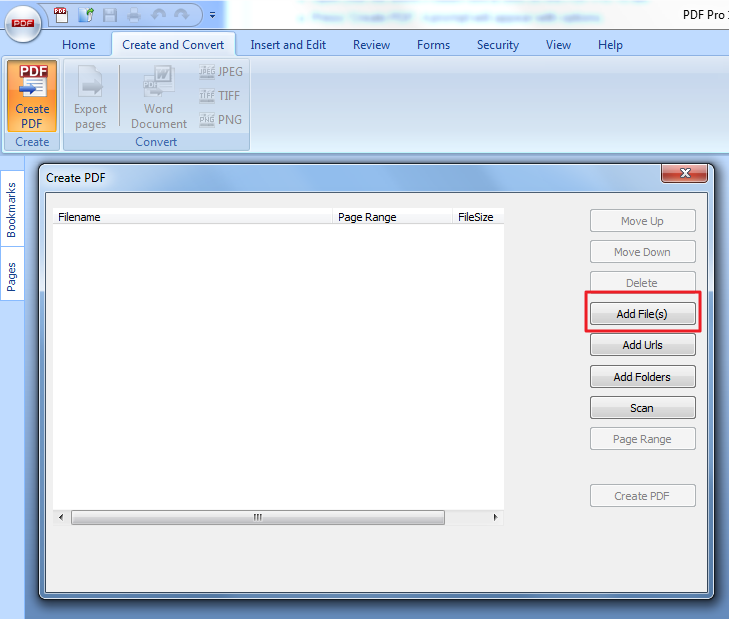This screenshot has height=619, width=729.
Task: Open the Insert and Edit tab
Action: tap(290, 45)
